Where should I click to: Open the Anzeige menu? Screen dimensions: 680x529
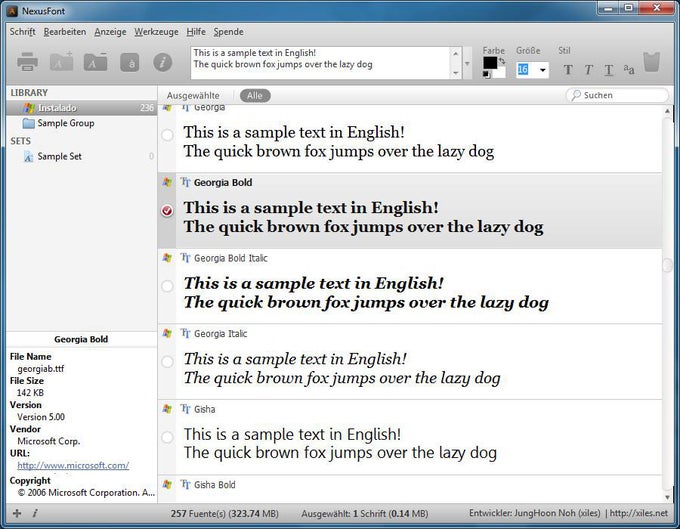click(x=110, y=32)
